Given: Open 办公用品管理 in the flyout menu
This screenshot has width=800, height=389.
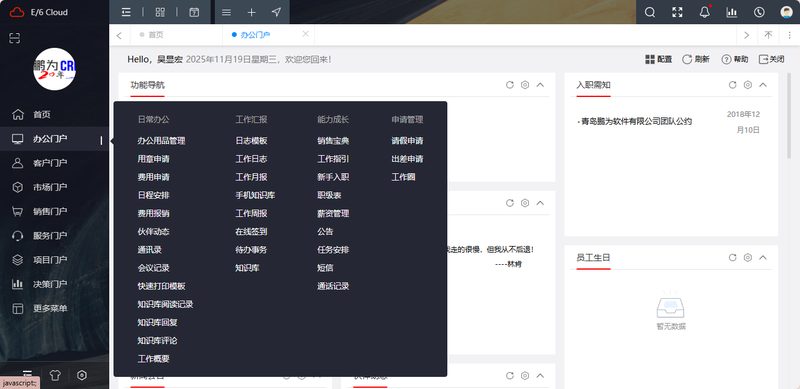Looking at the screenshot, I should click(161, 140).
